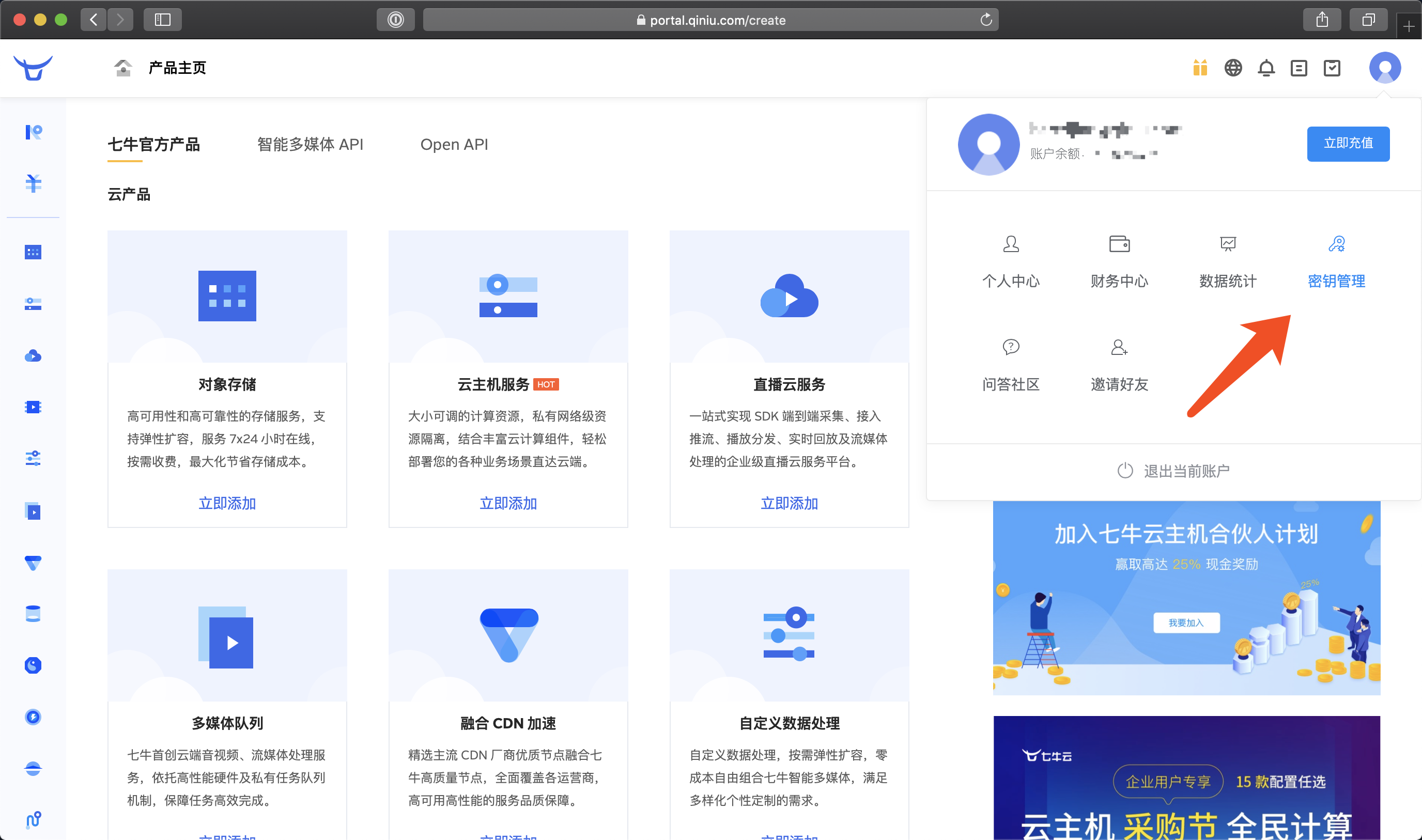Image resolution: width=1422 pixels, height=840 pixels.
Task: Click 立即添加 under 直播云服务
Action: (x=789, y=503)
